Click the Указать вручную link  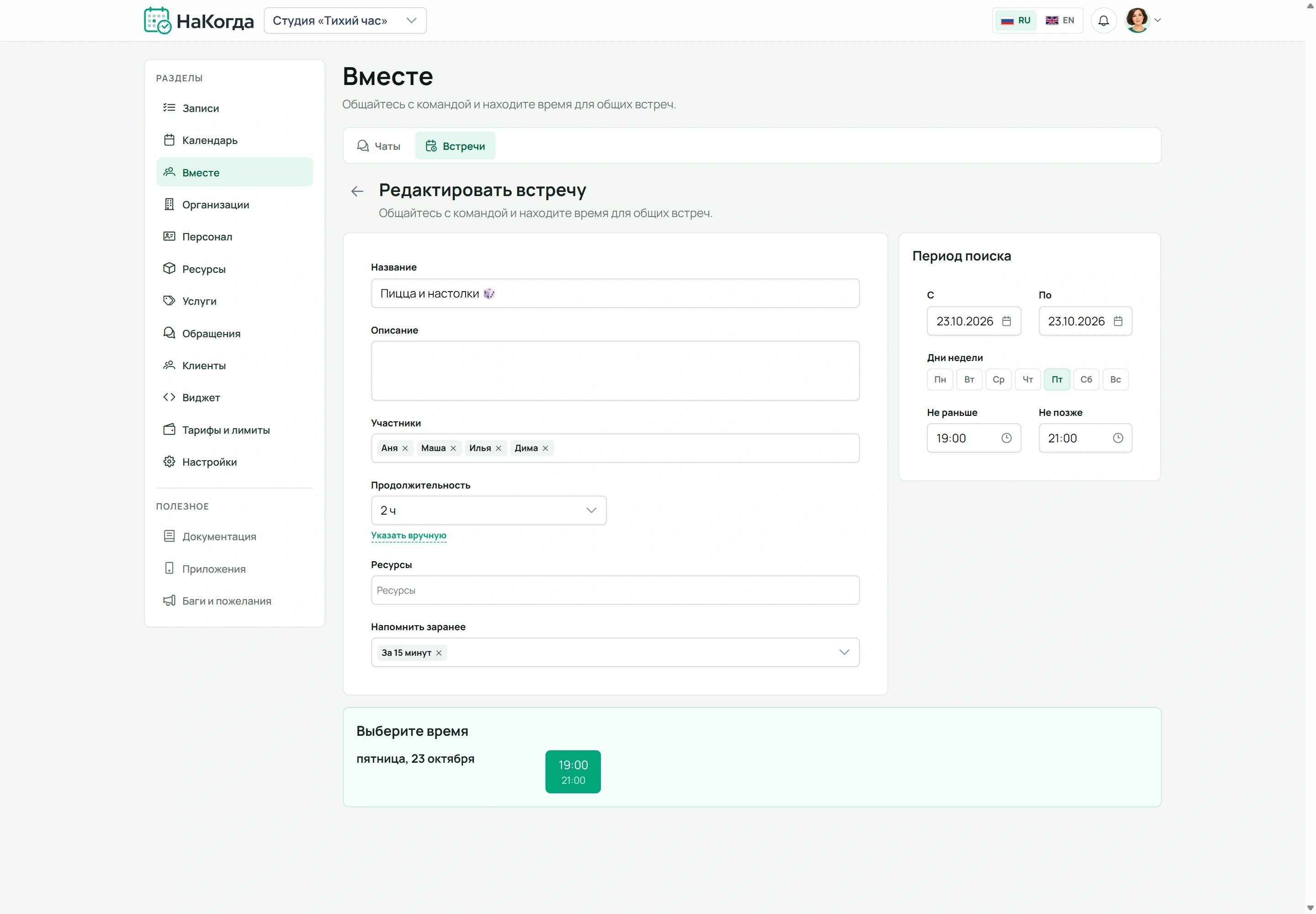409,536
